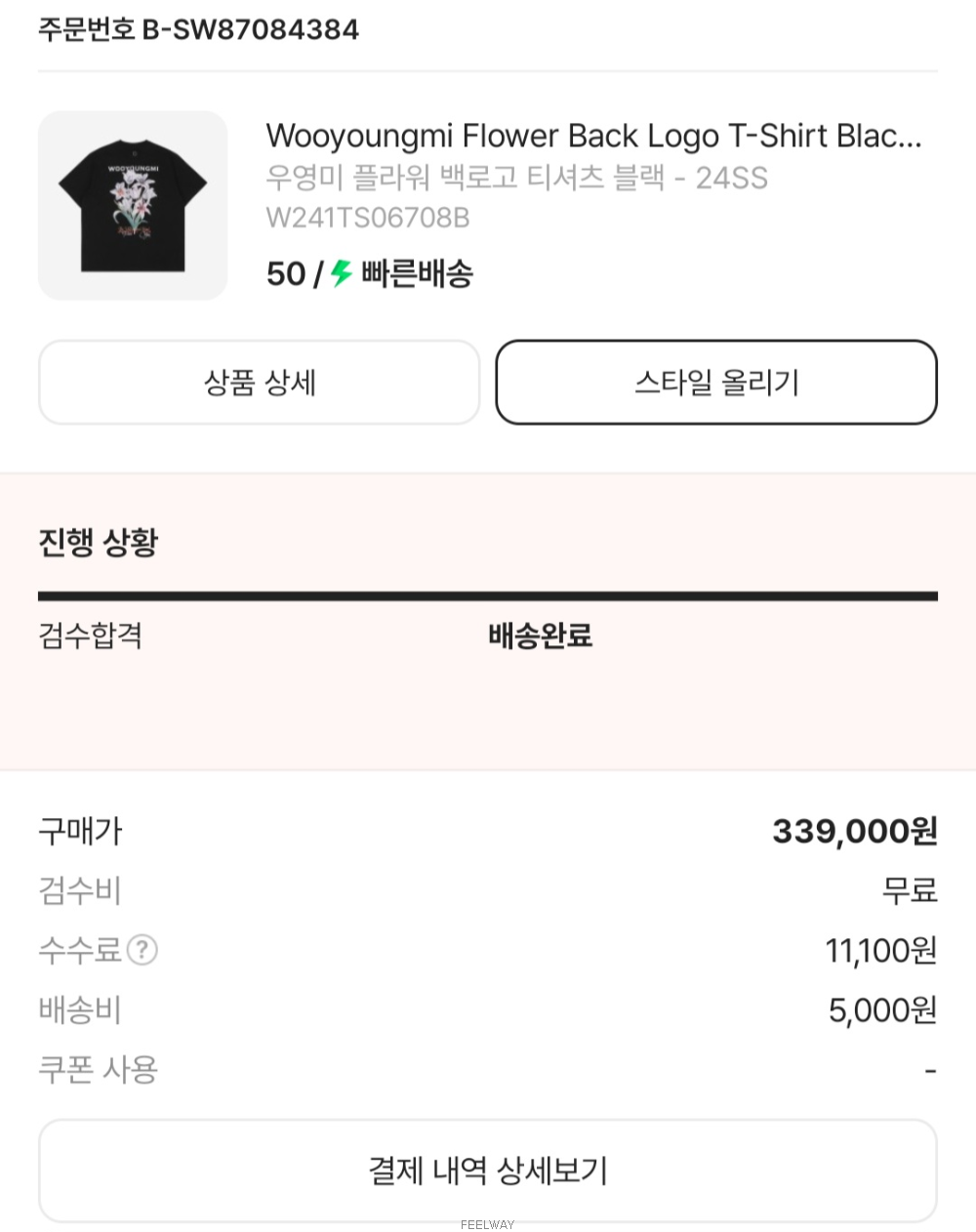
Task: Click the green lightning fast-delivery icon
Action: (x=341, y=273)
